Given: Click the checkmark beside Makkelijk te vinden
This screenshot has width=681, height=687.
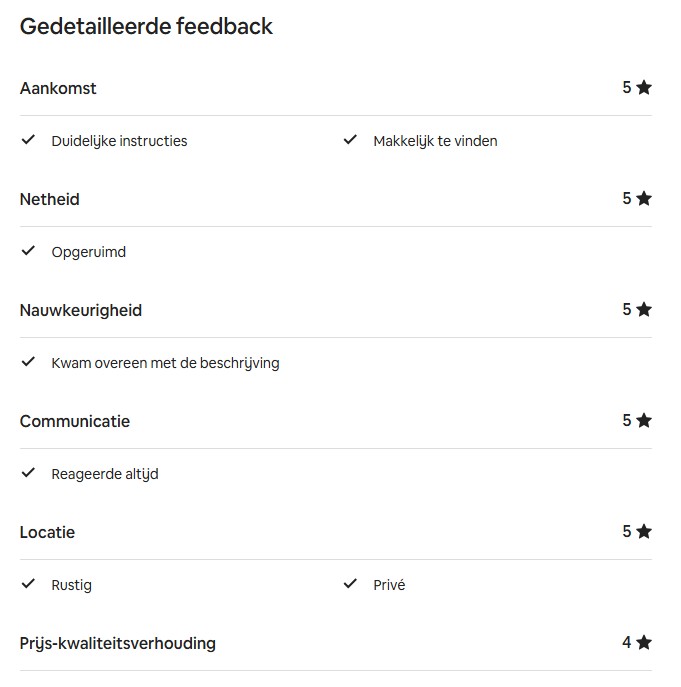Looking at the screenshot, I should click(x=350, y=140).
